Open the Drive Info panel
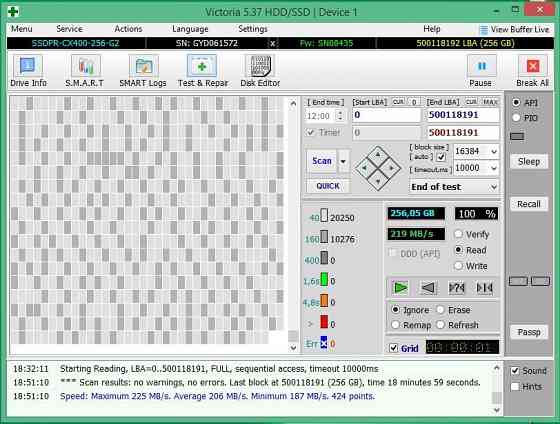Screen dimensions: 560x424 tap(28, 71)
